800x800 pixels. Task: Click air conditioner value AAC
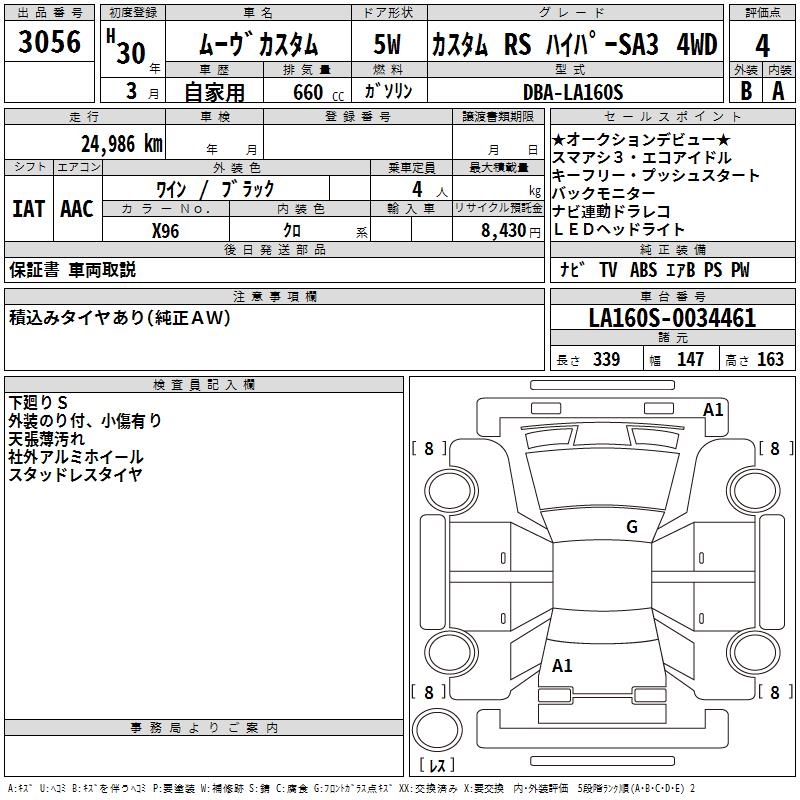click(x=77, y=209)
